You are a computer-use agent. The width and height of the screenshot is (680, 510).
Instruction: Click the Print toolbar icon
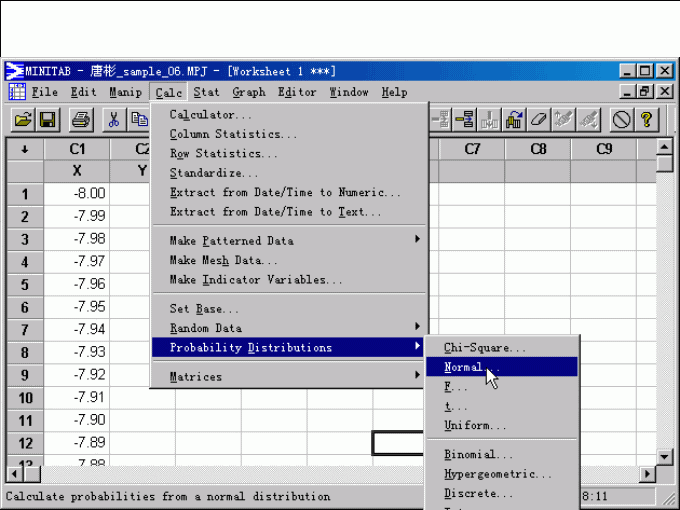click(81, 120)
